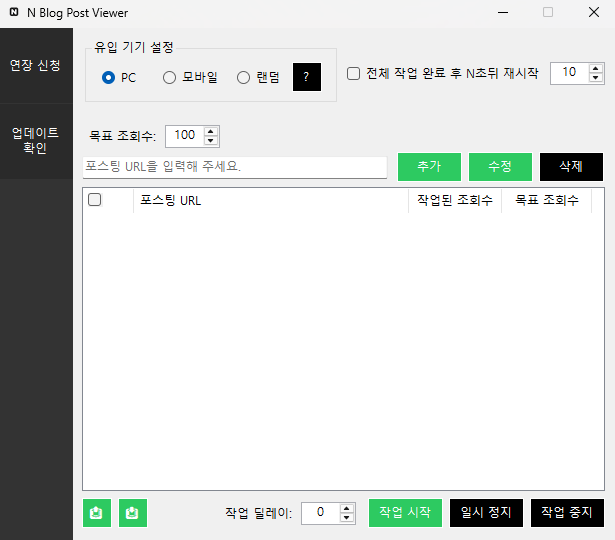Viewport: 615px width, 540px height.
Task: Increase the restart seconds spinner value
Action: pyautogui.click(x=596, y=68)
